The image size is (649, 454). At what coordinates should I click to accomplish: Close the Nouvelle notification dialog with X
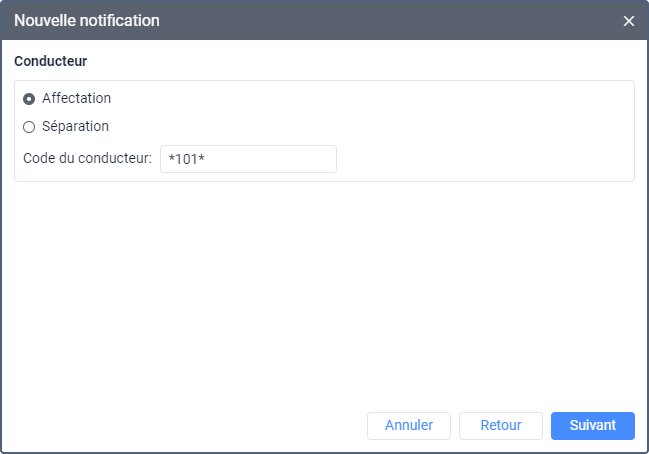coord(629,21)
